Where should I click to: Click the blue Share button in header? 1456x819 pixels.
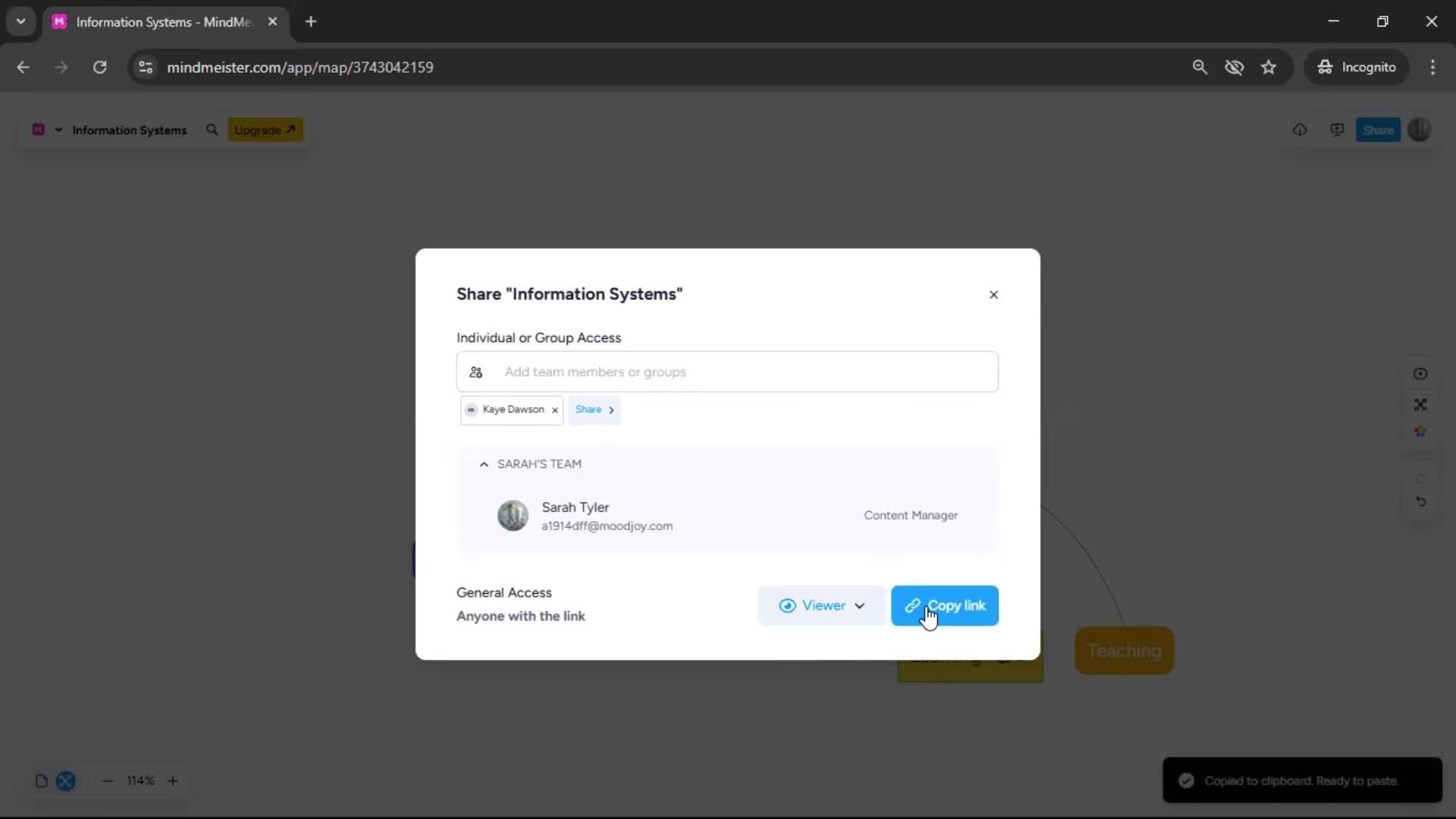pyautogui.click(x=1378, y=130)
